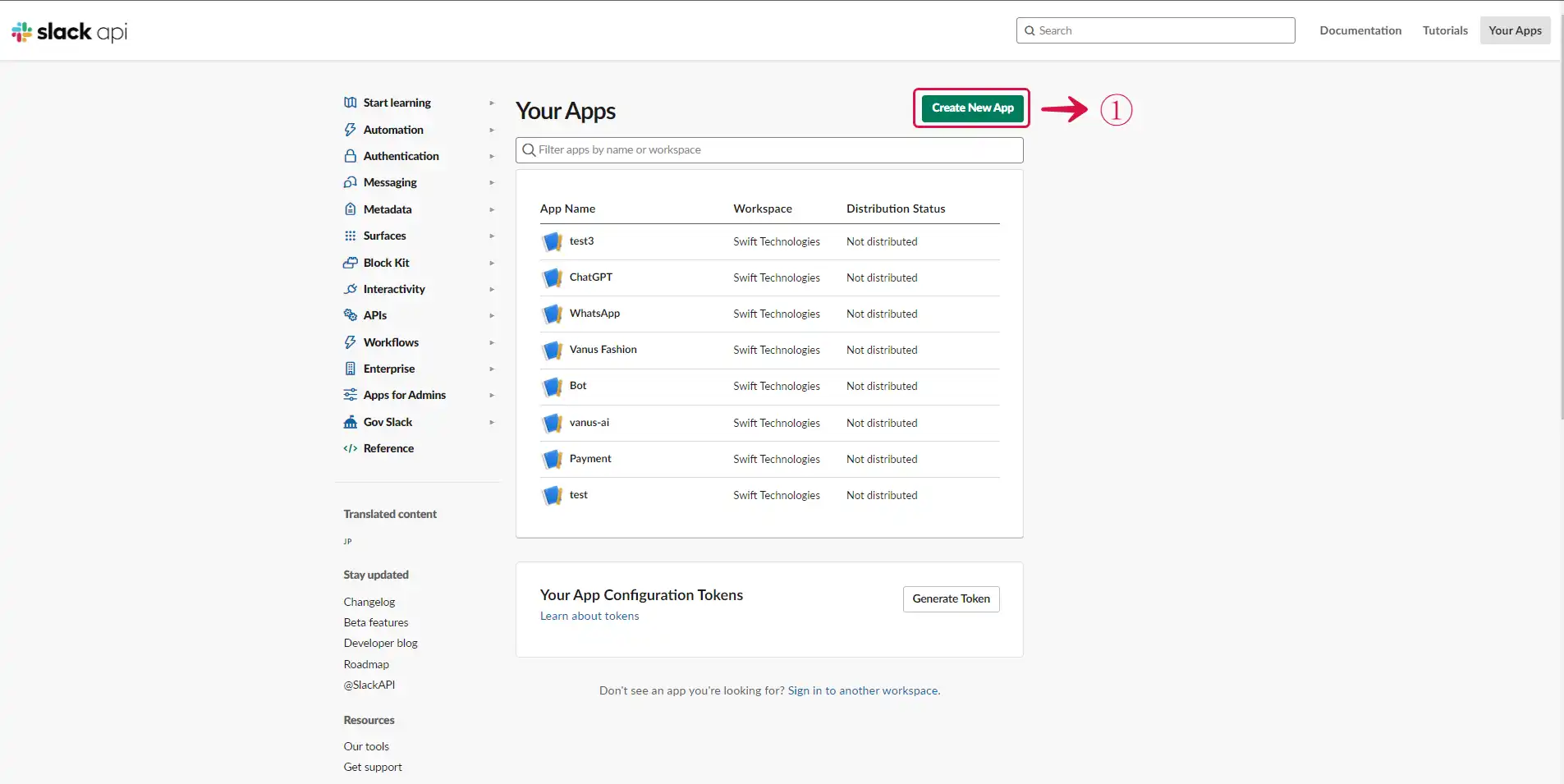1564x784 pixels.
Task: Click Sign in to another workspace link
Action: 864,690
